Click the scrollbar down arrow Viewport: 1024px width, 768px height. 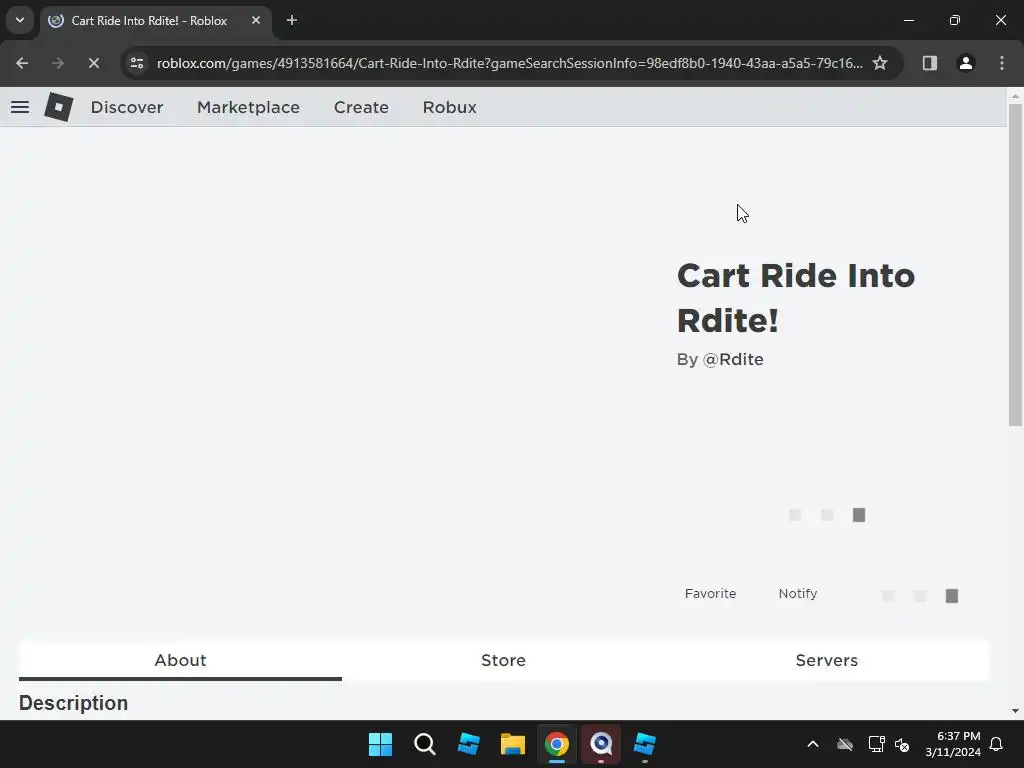[x=1015, y=711]
